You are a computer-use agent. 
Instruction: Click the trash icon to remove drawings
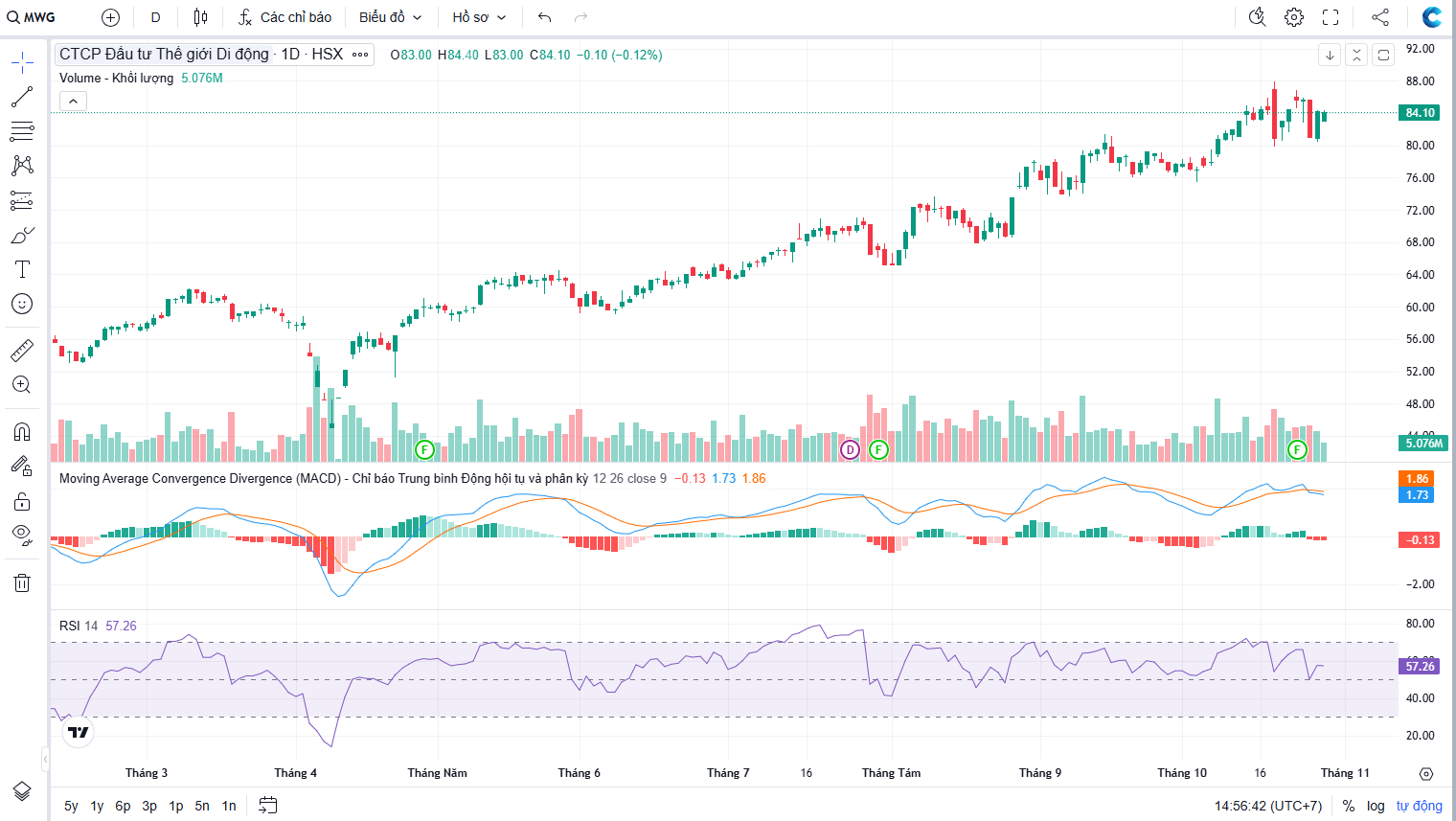coord(22,582)
